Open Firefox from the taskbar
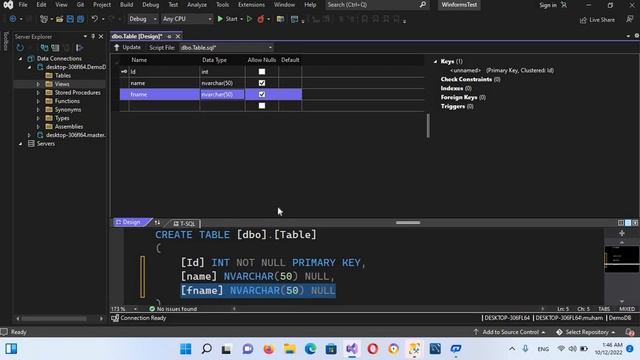The image size is (640, 360). click(x=269, y=349)
